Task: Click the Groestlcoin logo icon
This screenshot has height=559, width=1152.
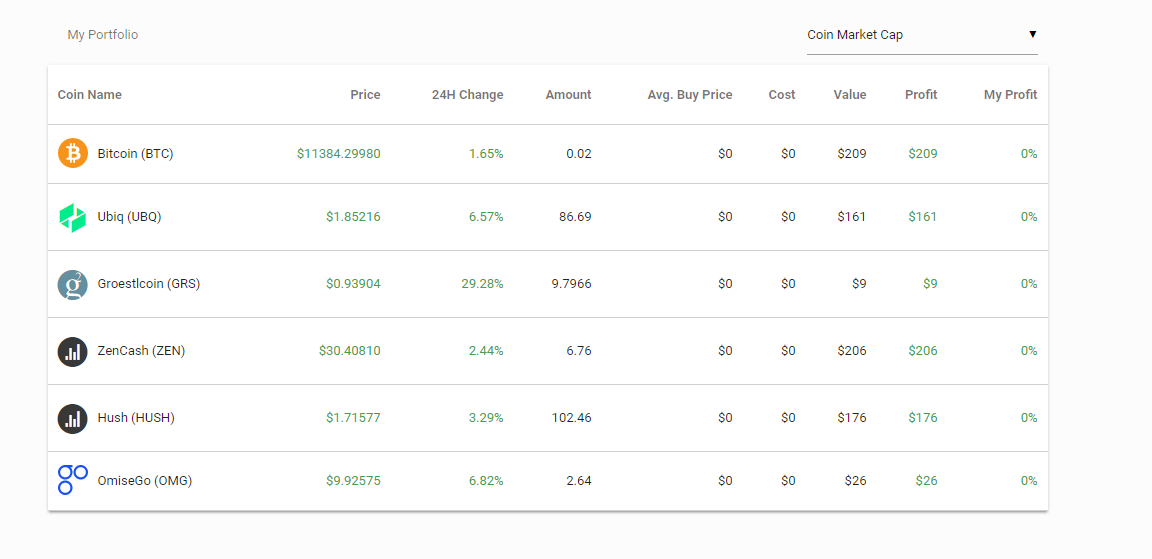Action: click(x=73, y=284)
